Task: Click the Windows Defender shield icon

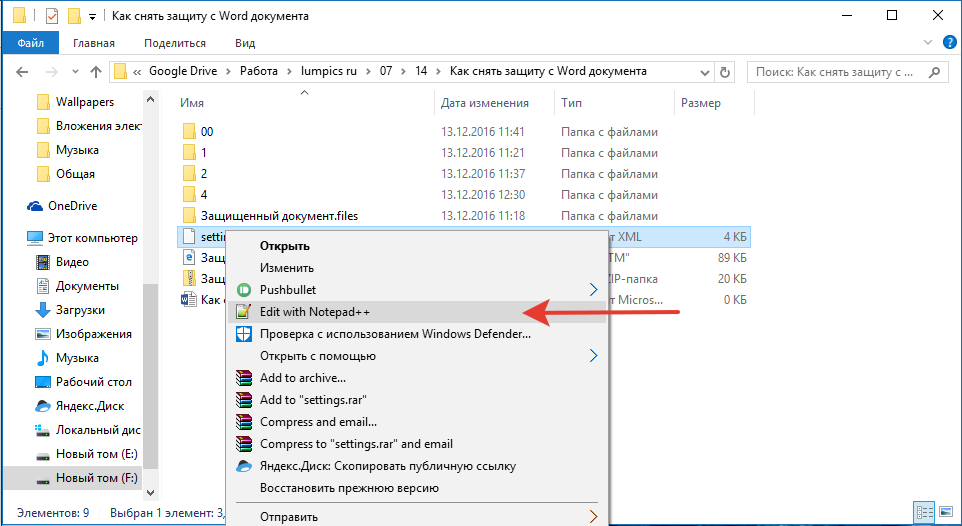Action: [243, 334]
